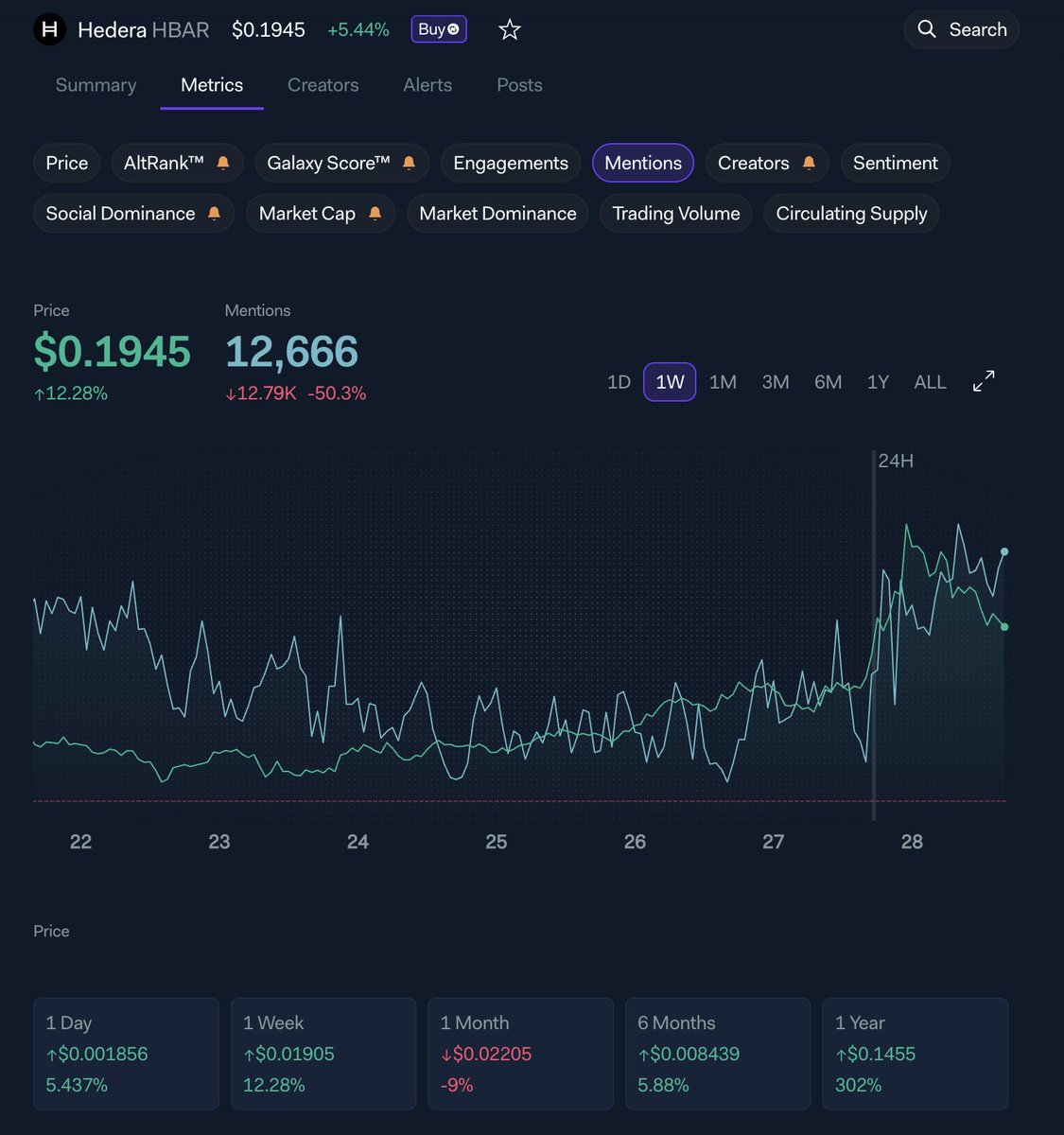Screen dimensions: 1064x1135
Task: Toggle the Mentions metric chip
Action: point(643,163)
